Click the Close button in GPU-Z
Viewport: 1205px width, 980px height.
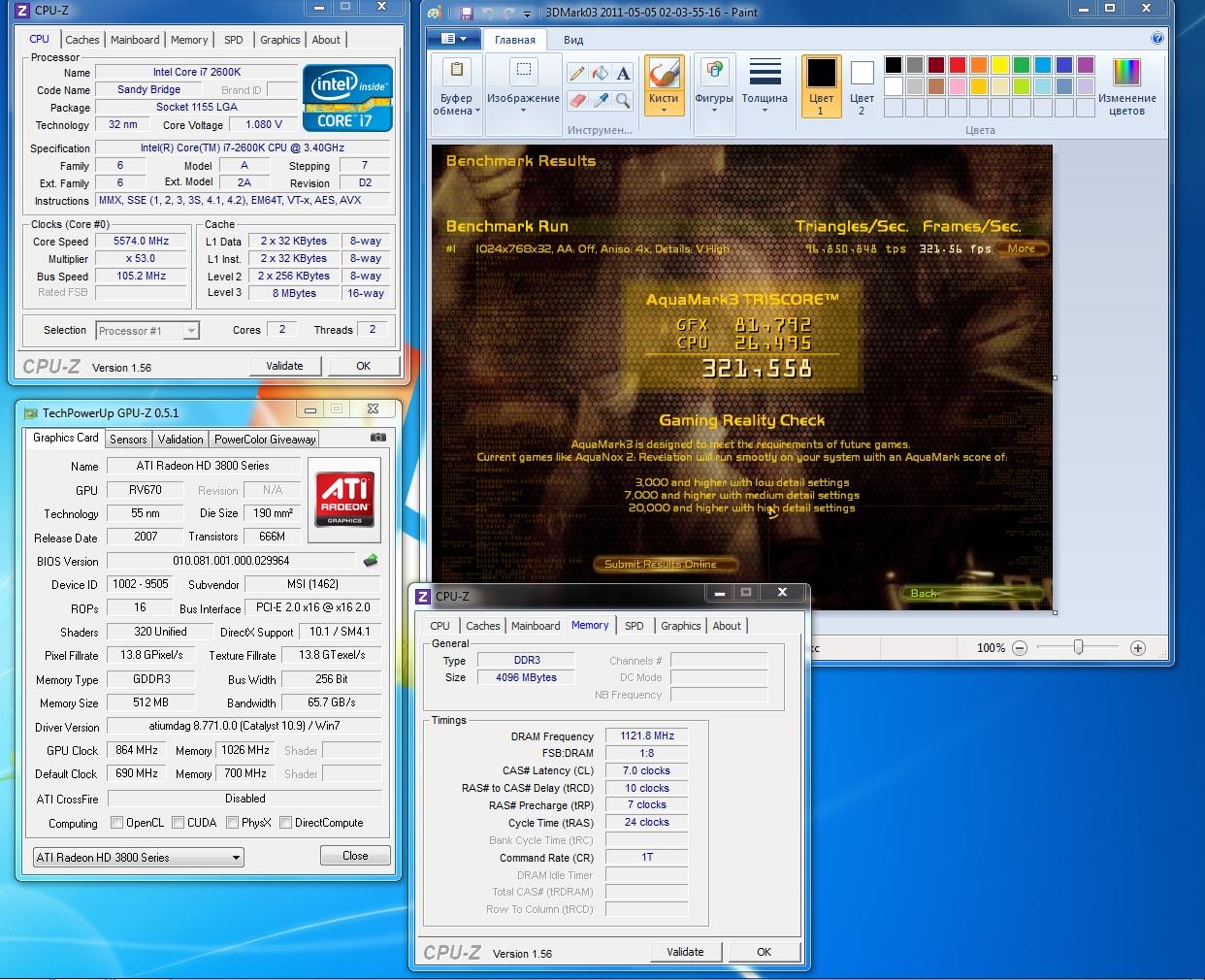[x=355, y=856]
